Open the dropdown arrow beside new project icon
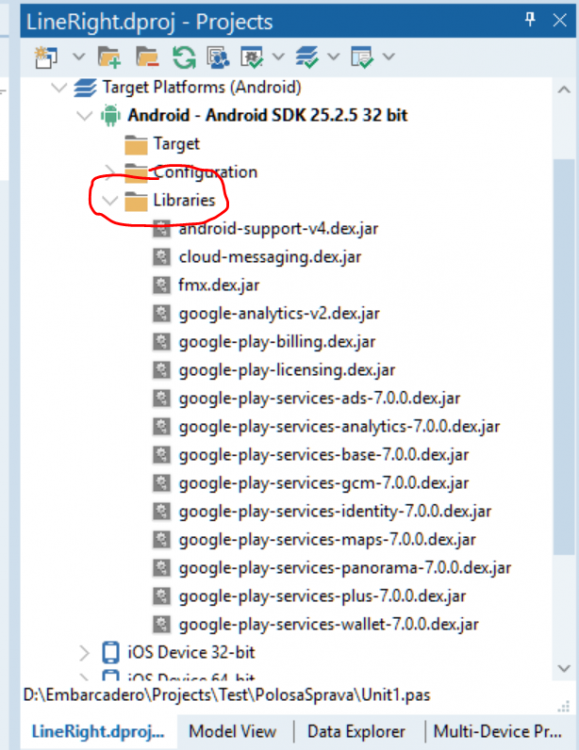The image size is (579, 750). point(79,57)
